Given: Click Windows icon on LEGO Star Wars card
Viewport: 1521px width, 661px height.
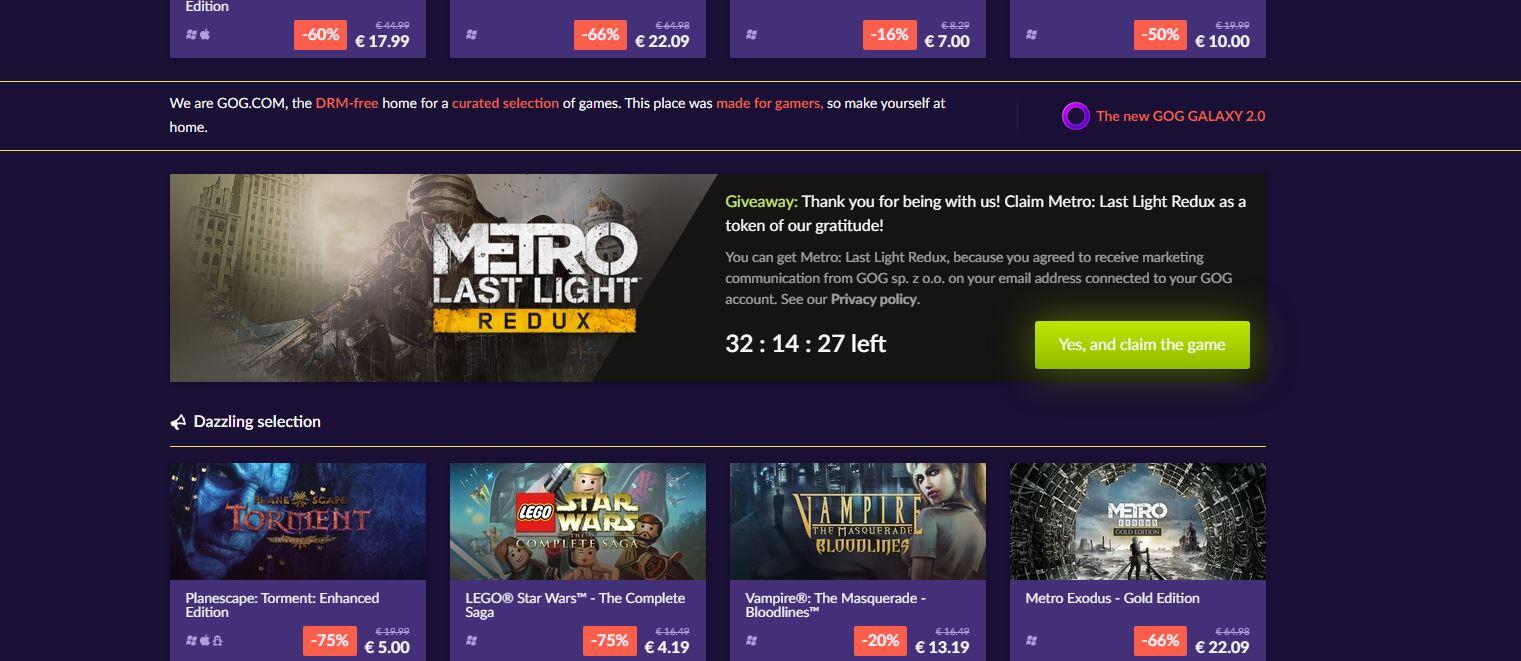Looking at the screenshot, I should [x=471, y=640].
